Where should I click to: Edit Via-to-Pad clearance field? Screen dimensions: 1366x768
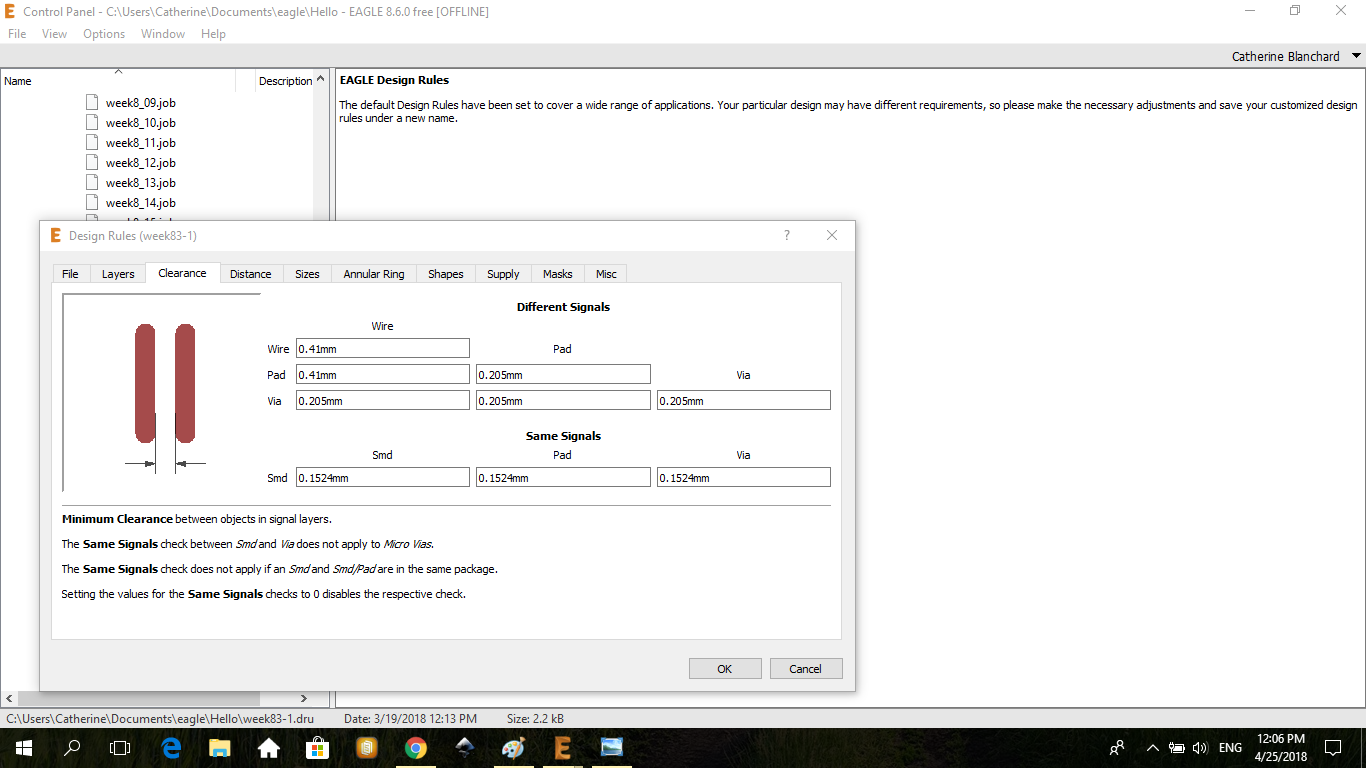(x=563, y=400)
